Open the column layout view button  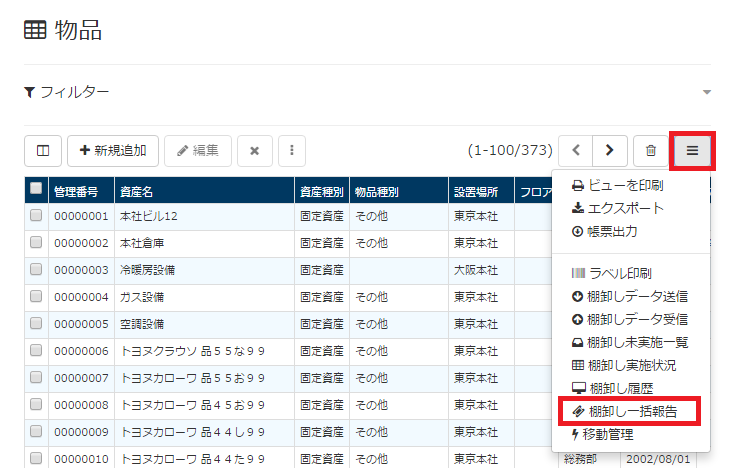coord(43,151)
